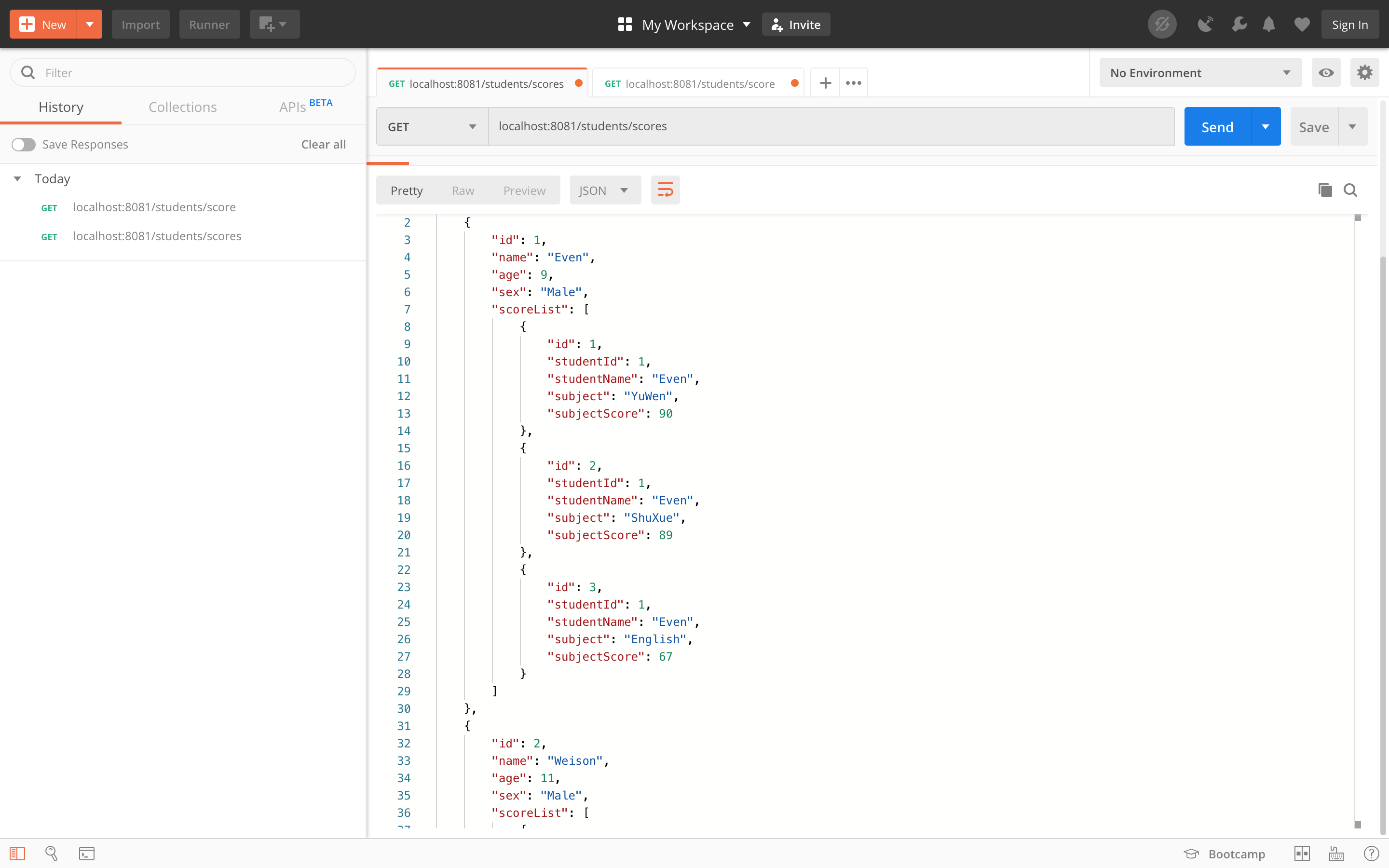Copy response body with clipboard icon

[1325, 190]
